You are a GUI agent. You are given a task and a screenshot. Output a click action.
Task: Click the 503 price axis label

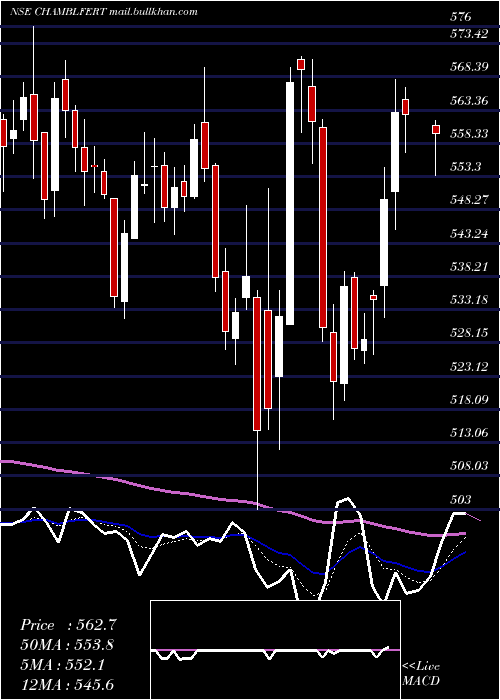461,500
